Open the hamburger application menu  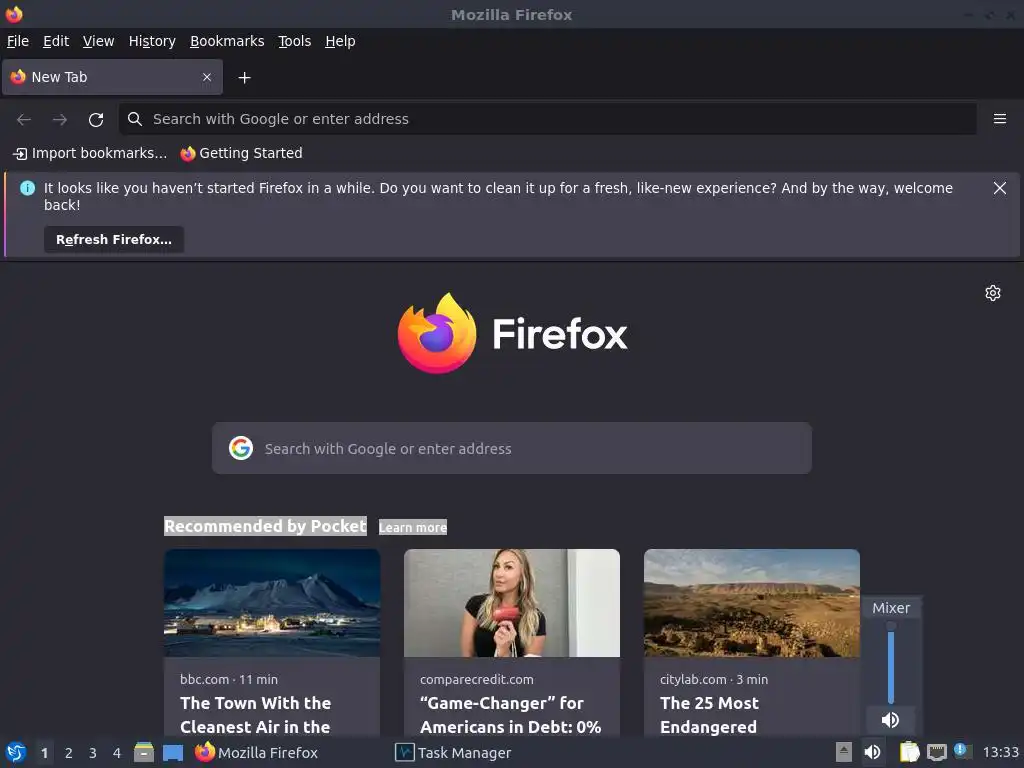999,119
